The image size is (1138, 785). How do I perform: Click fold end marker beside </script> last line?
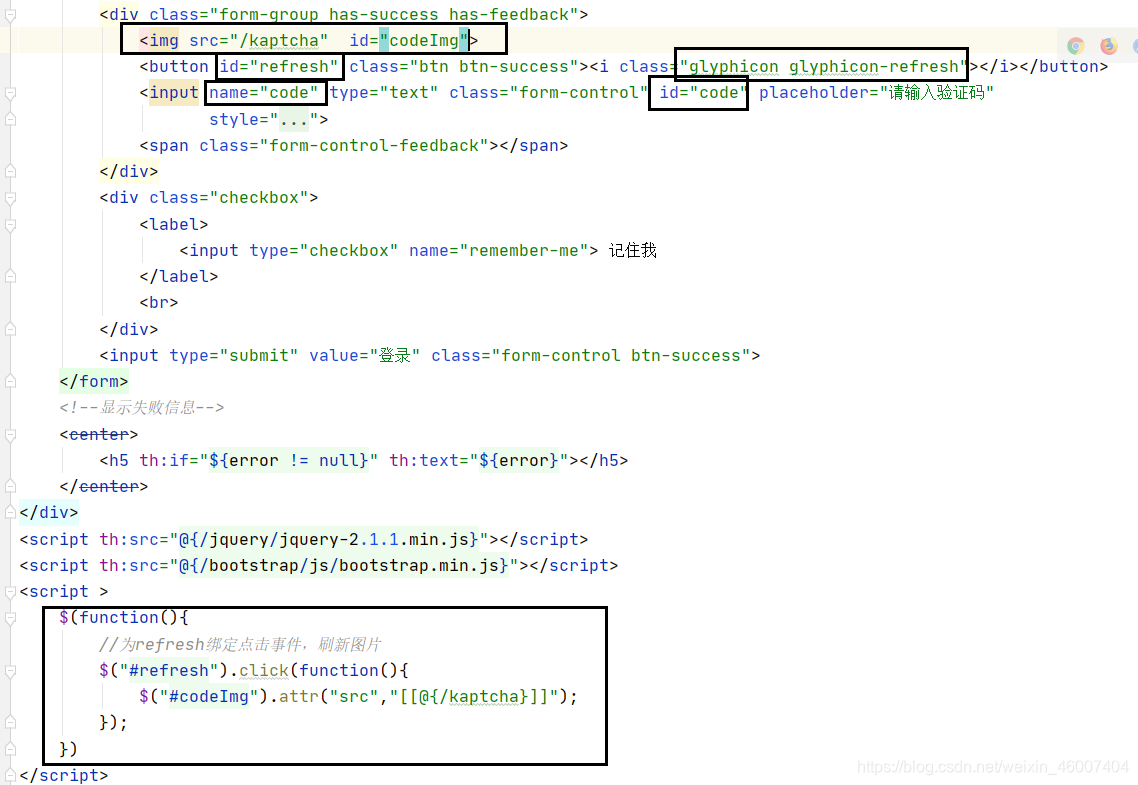(x=10, y=776)
